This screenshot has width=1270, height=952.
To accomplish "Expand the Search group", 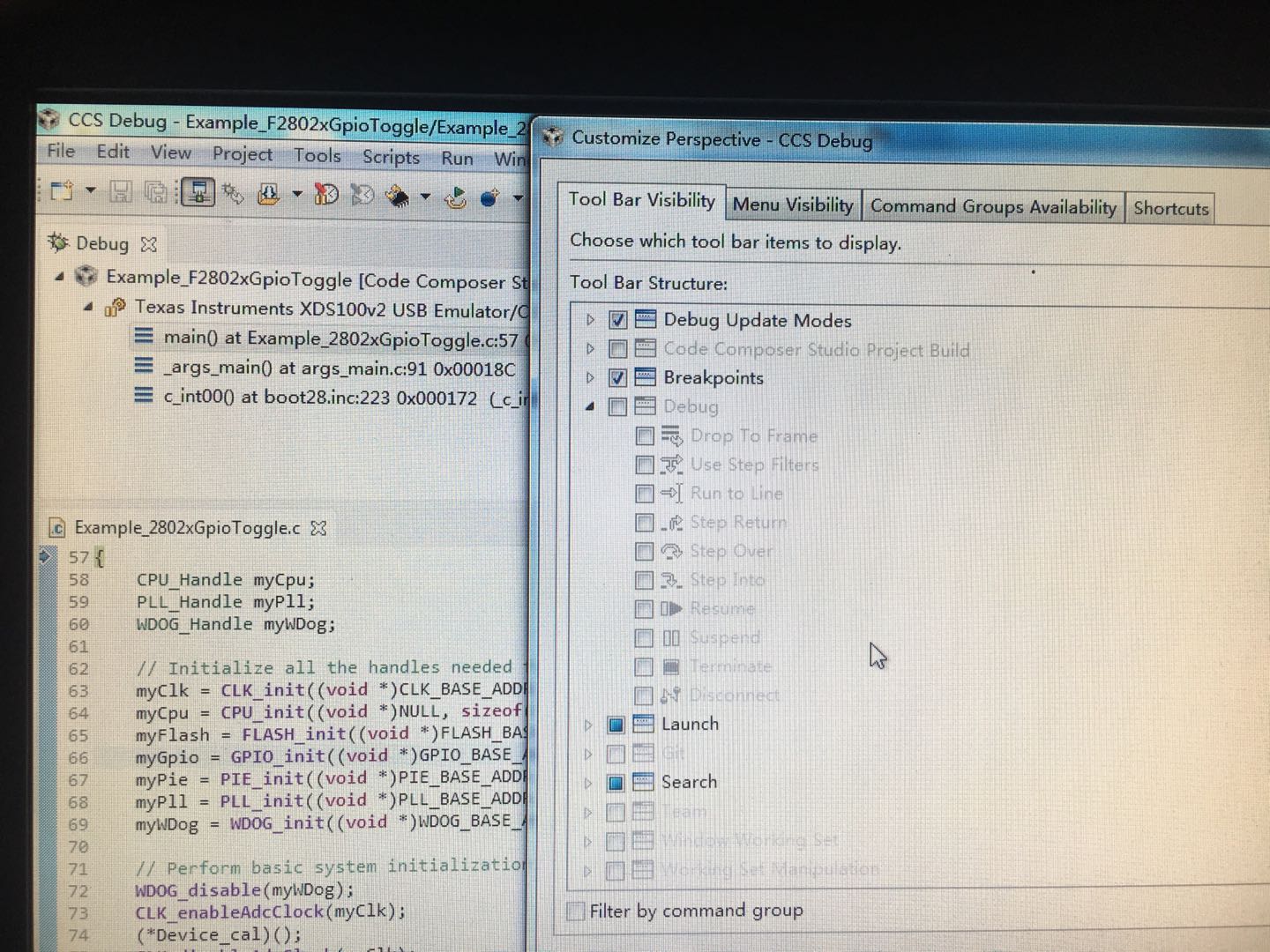I will point(588,783).
